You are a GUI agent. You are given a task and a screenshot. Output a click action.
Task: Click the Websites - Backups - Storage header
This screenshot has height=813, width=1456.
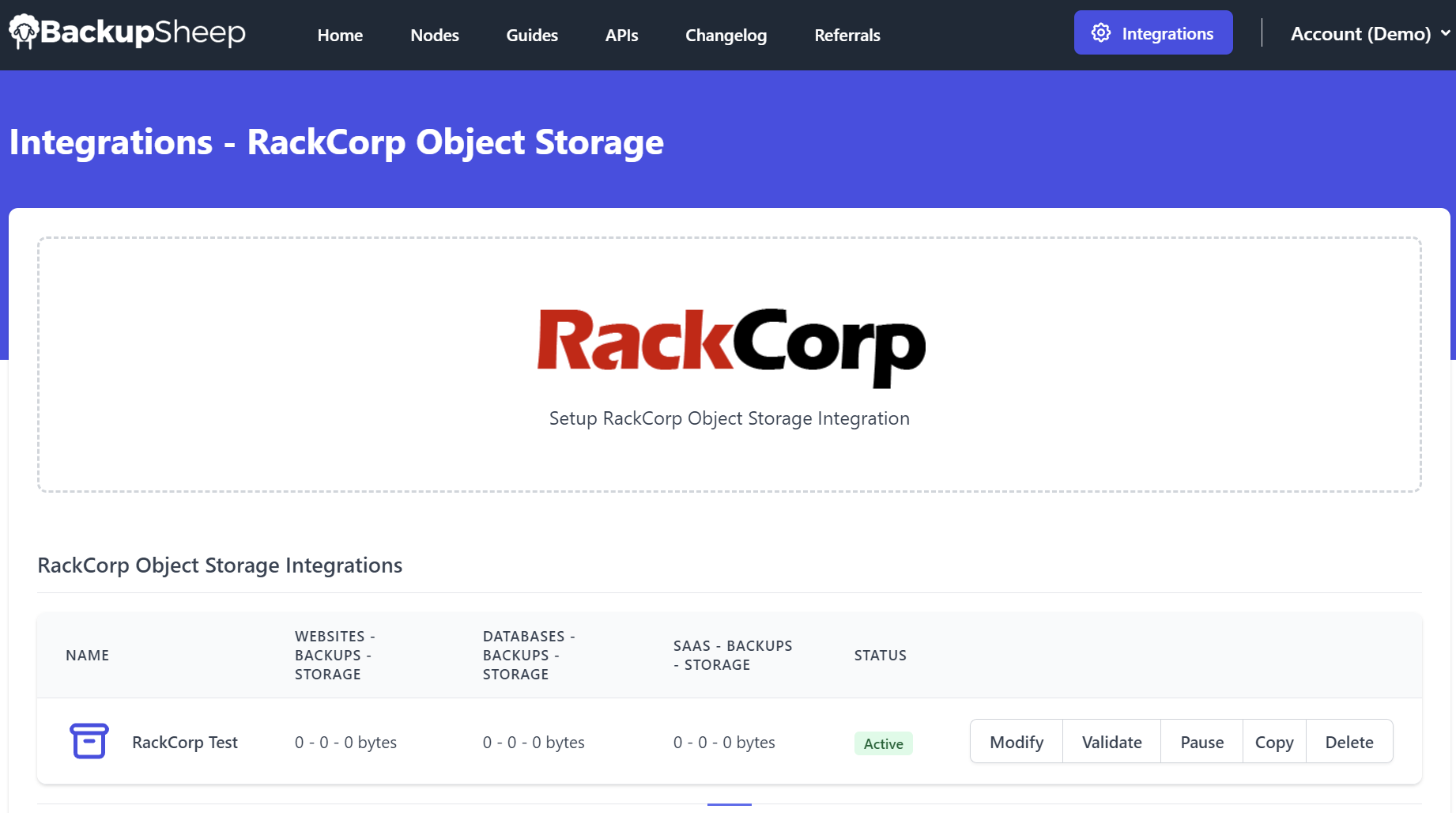(x=335, y=656)
